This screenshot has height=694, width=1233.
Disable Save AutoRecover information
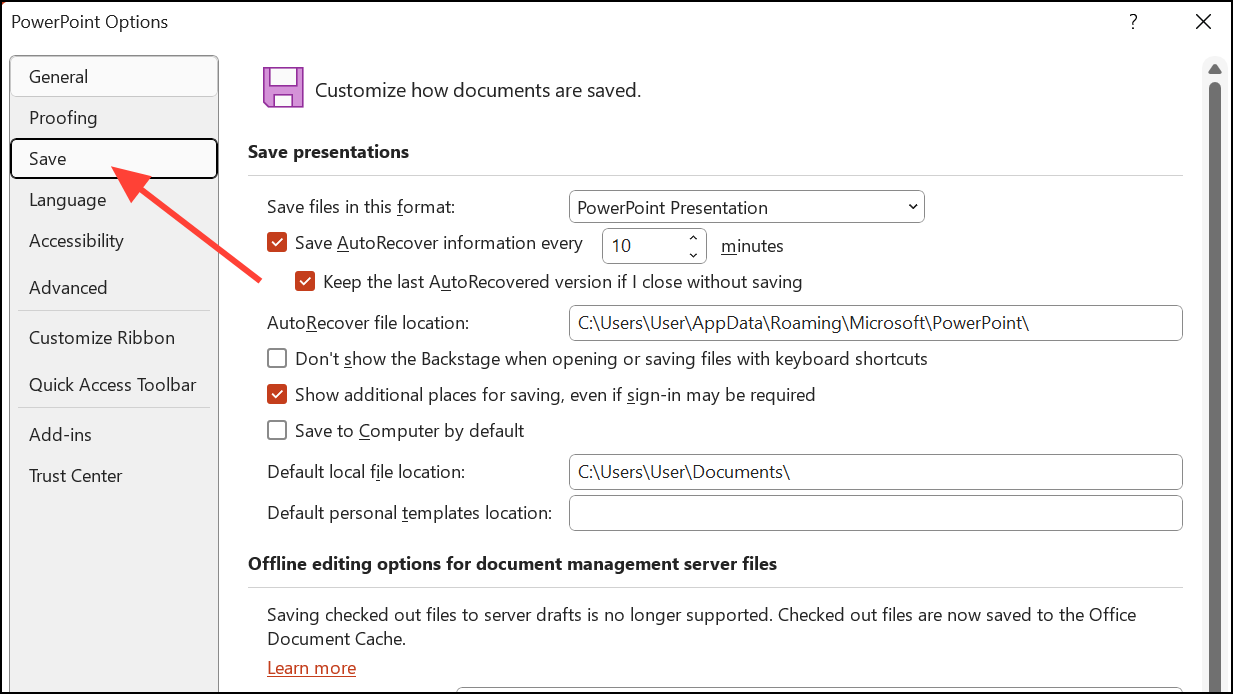click(277, 242)
